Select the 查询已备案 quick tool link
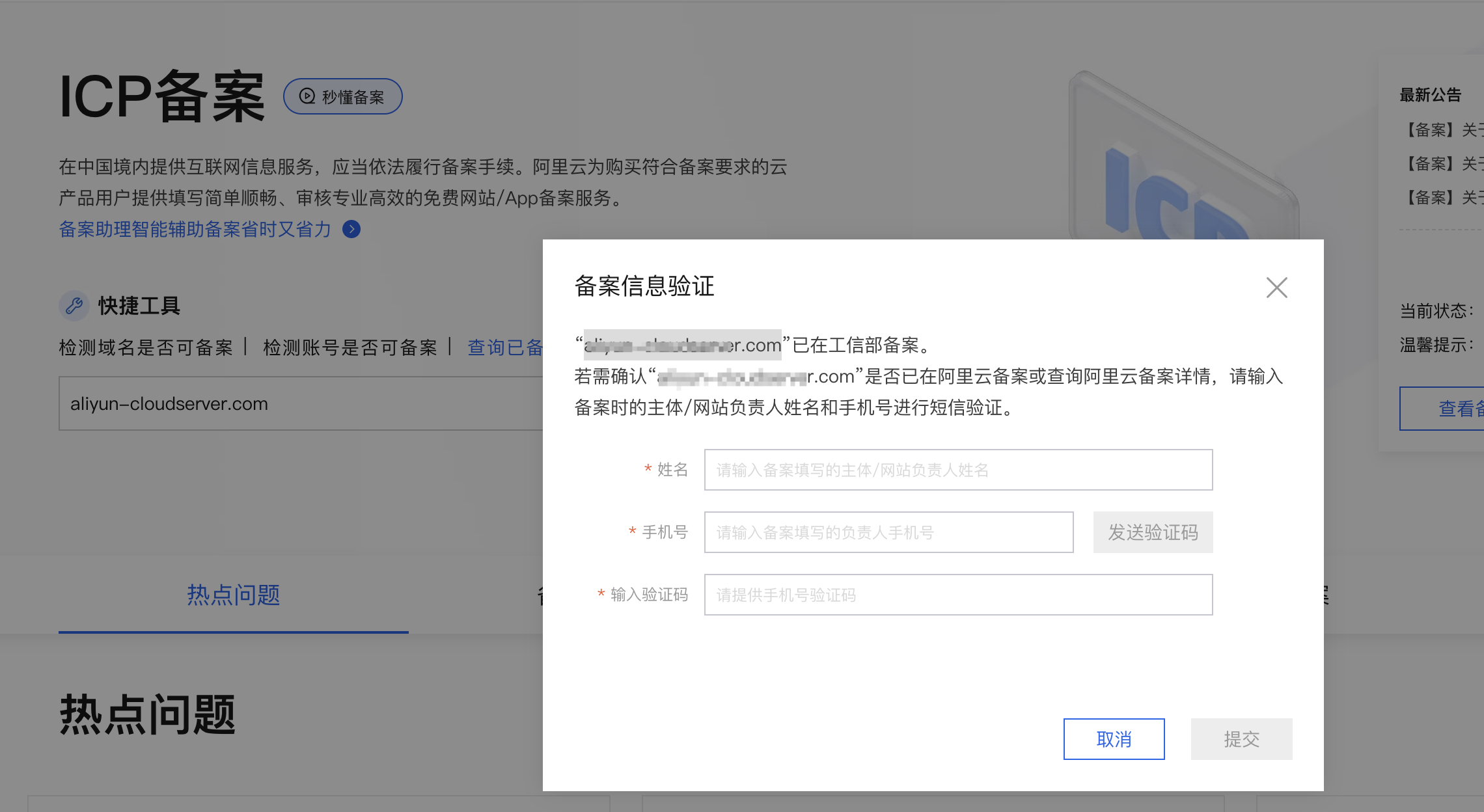This screenshot has height=812, width=1484. 505,347
